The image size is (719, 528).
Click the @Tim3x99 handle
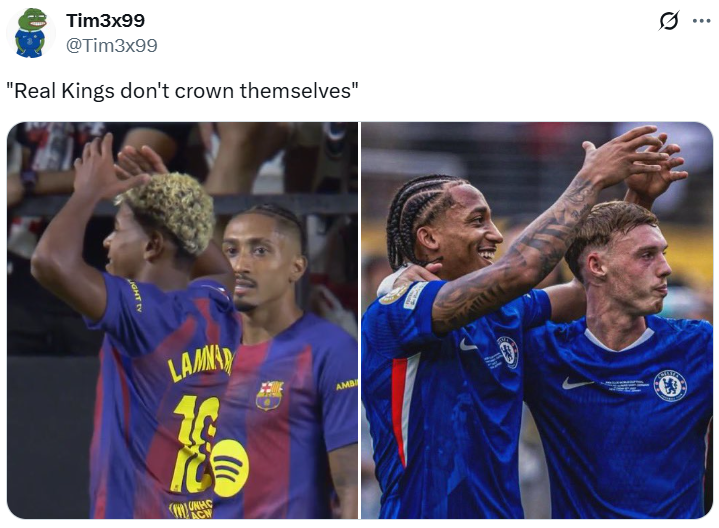click(x=111, y=45)
